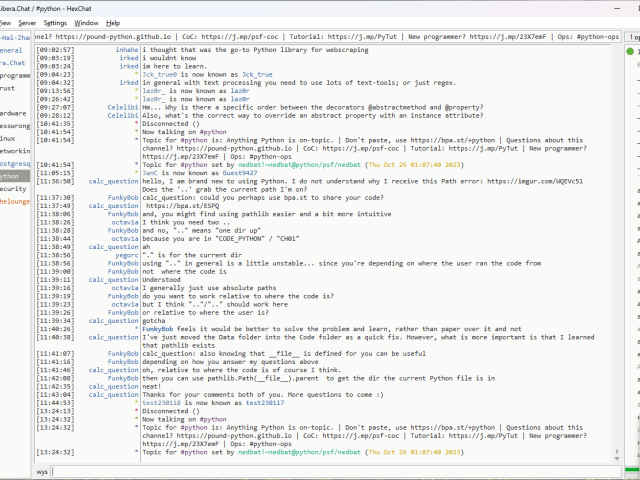
Task: Open the Help menu
Action: tap(113, 22)
